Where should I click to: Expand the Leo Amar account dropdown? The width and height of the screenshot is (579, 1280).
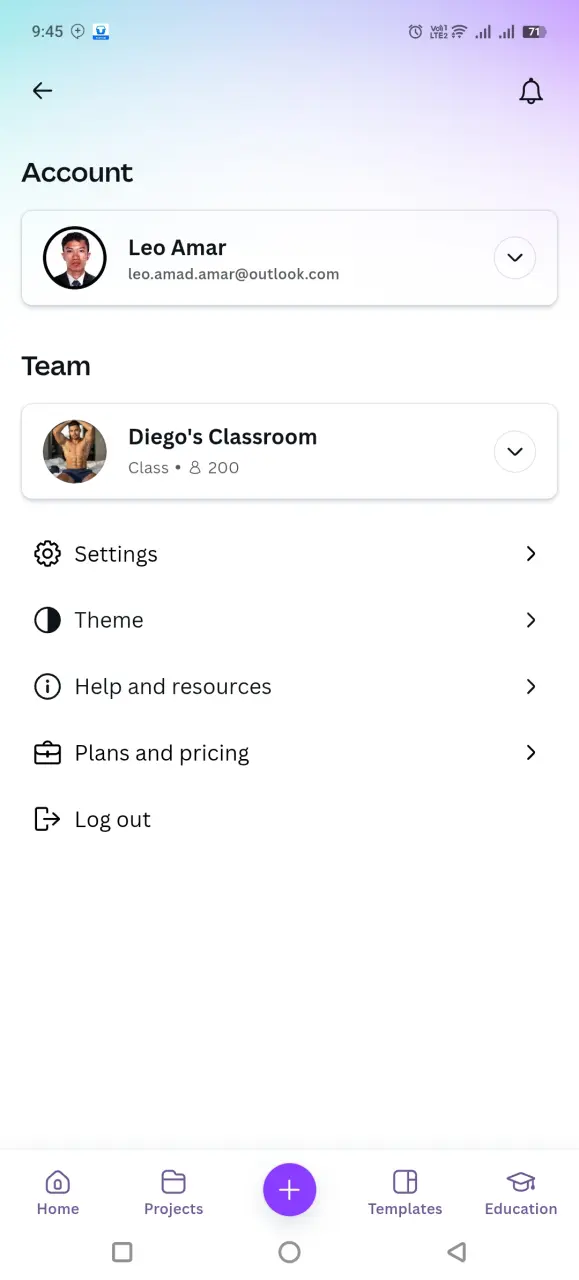pos(515,258)
